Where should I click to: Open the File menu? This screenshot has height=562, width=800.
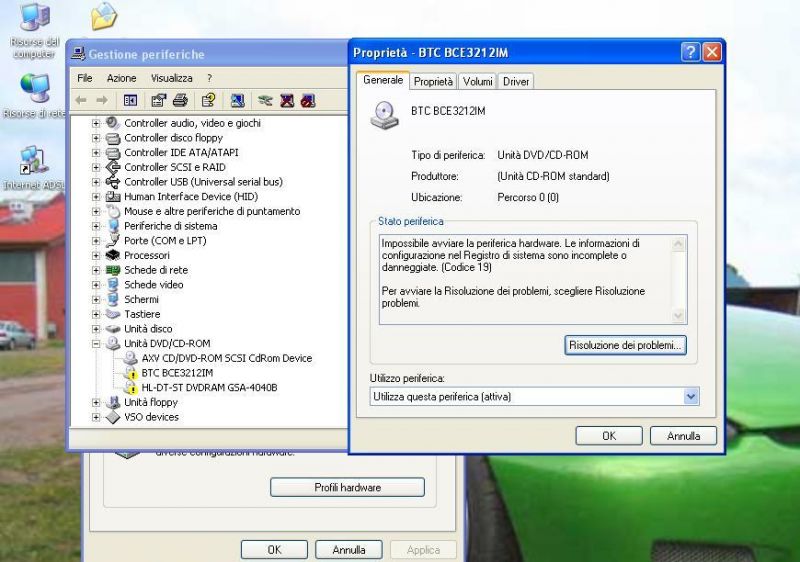(x=85, y=78)
